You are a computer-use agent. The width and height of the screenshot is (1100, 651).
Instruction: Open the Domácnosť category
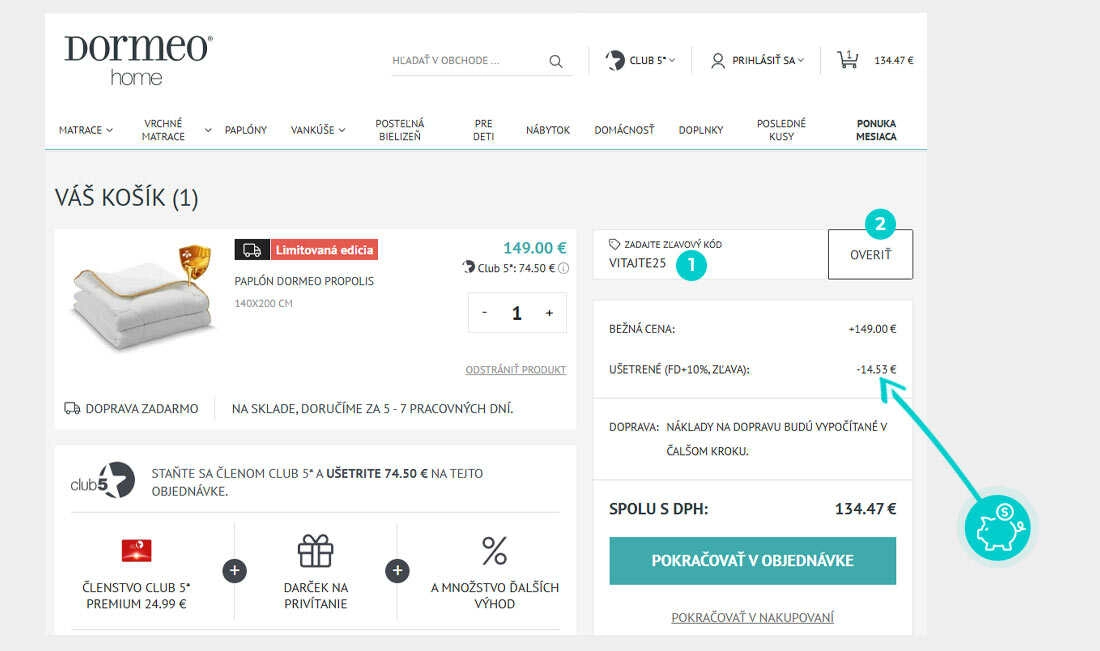click(624, 130)
